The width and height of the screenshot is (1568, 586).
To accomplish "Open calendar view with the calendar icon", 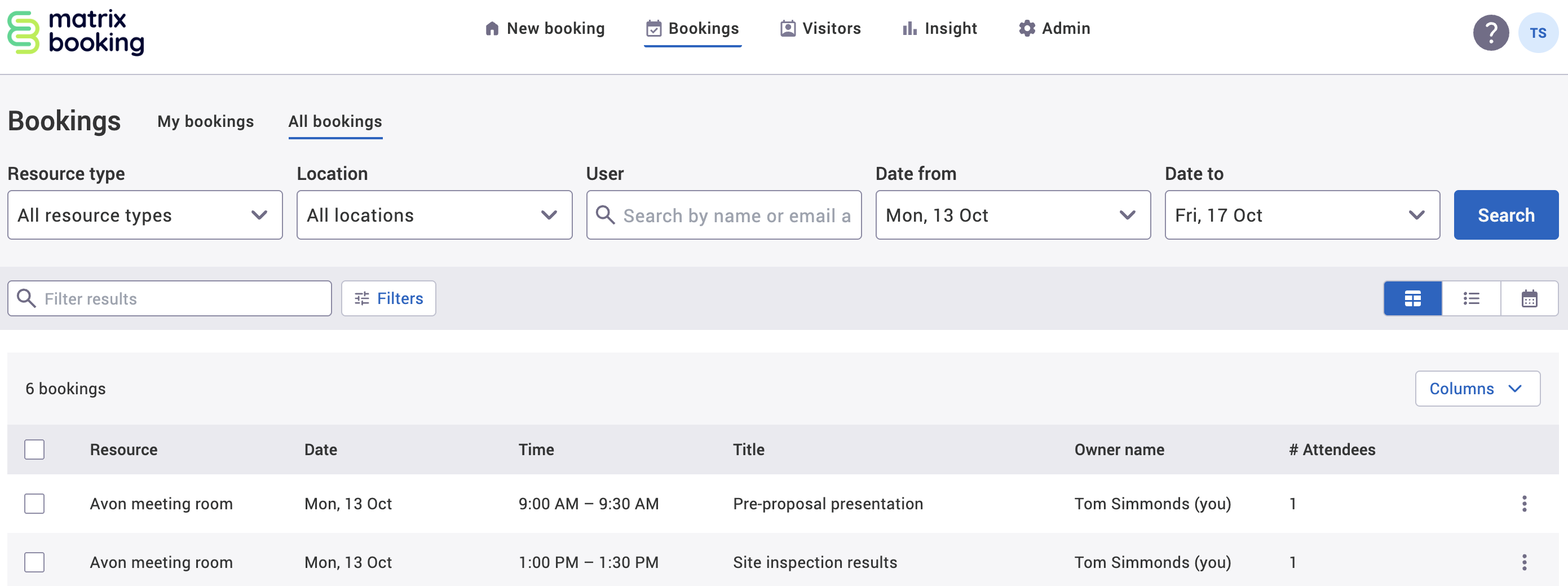I will pyautogui.click(x=1530, y=298).
